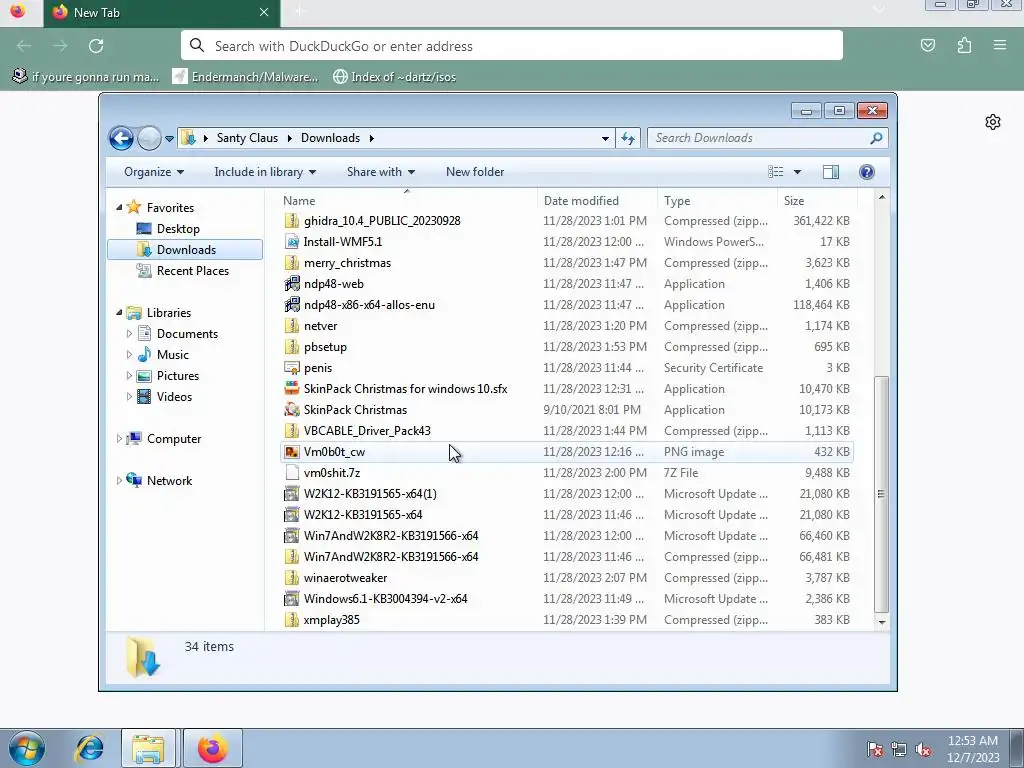Click the Search Downloads field
Image resolution: width=1024 pixels, height=768 pixels.
[767, 138]
